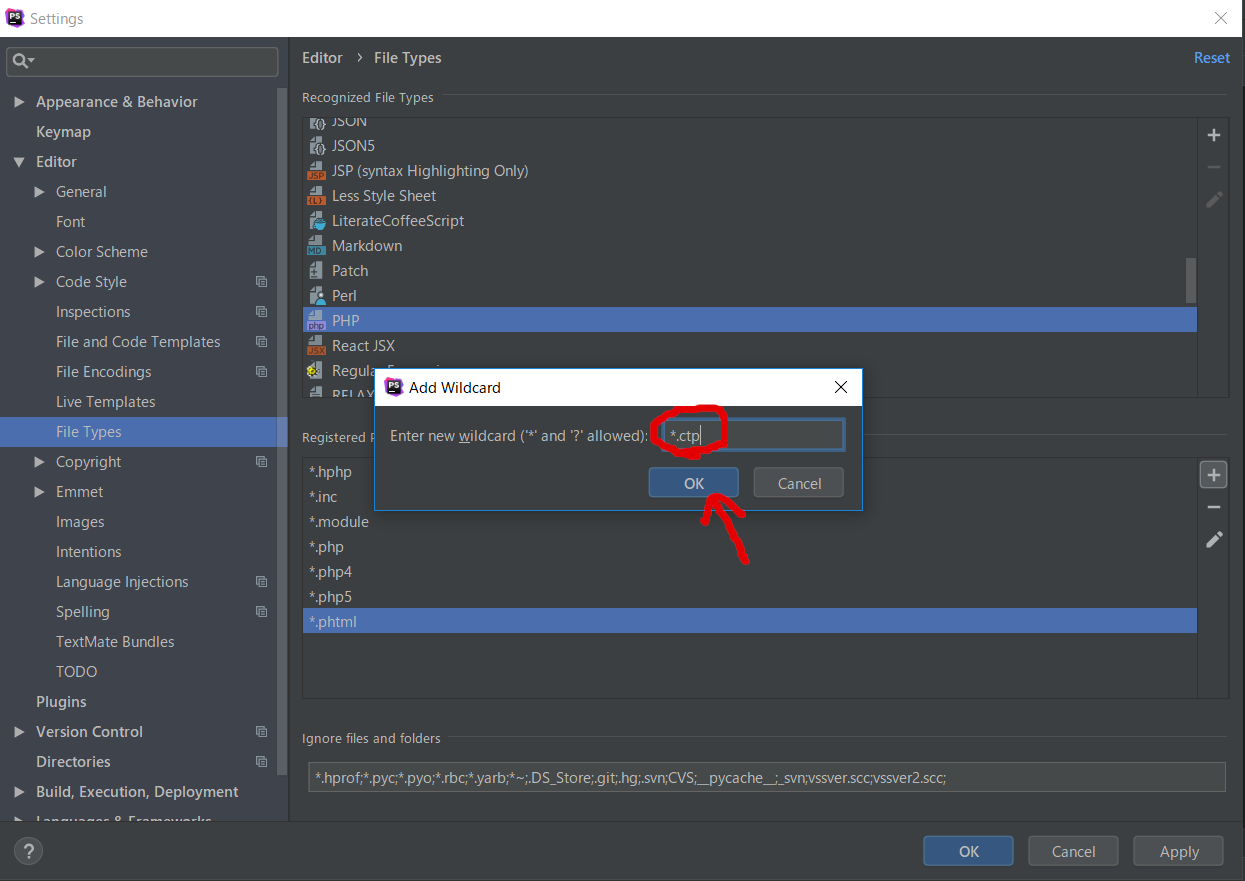This screenshot has width=1245, height=881.
Task: Click the Less Style Sheet file icon
Action: click(x=317, y=196)
